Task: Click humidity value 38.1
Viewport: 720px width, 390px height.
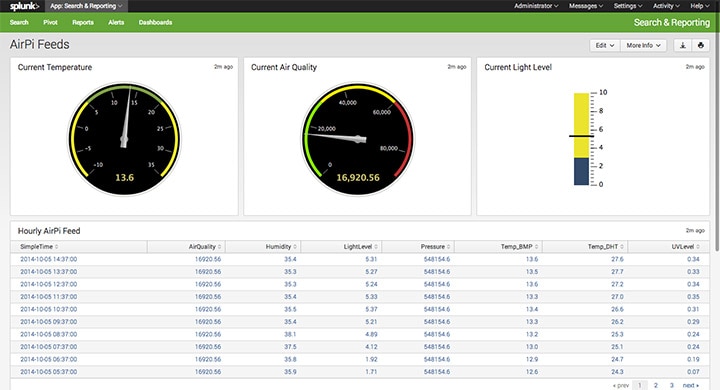Action: (x=290, y=334)
